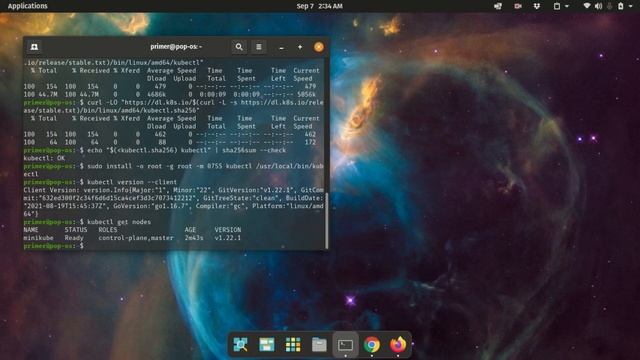The image size is (640, 360).
Task: Click the terminal window vertical scrollbar
Action: (x=327, y=221)
